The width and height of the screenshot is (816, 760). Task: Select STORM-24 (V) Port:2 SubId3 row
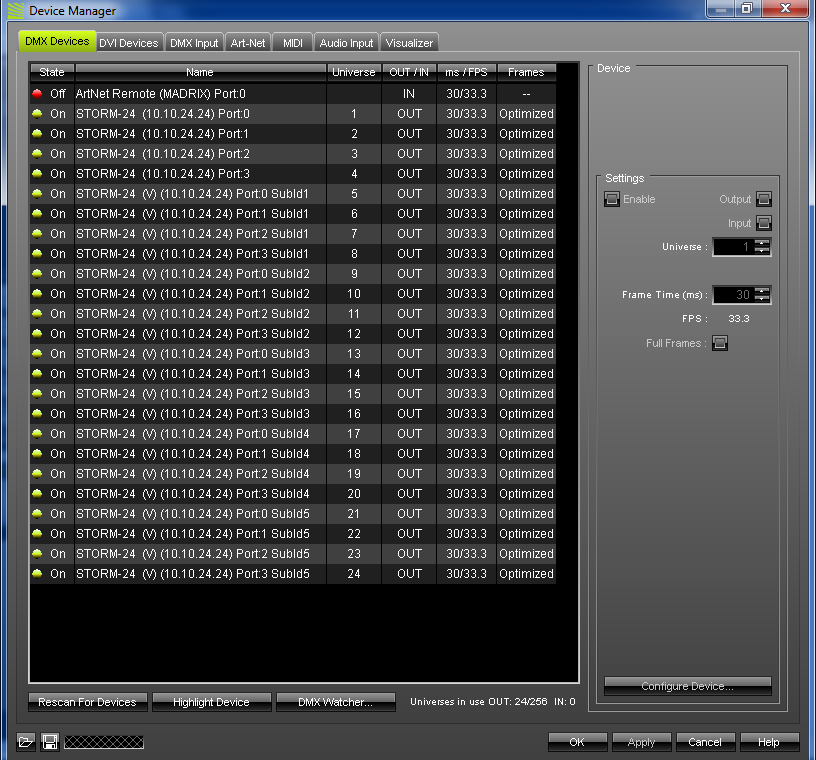(293, 394)
